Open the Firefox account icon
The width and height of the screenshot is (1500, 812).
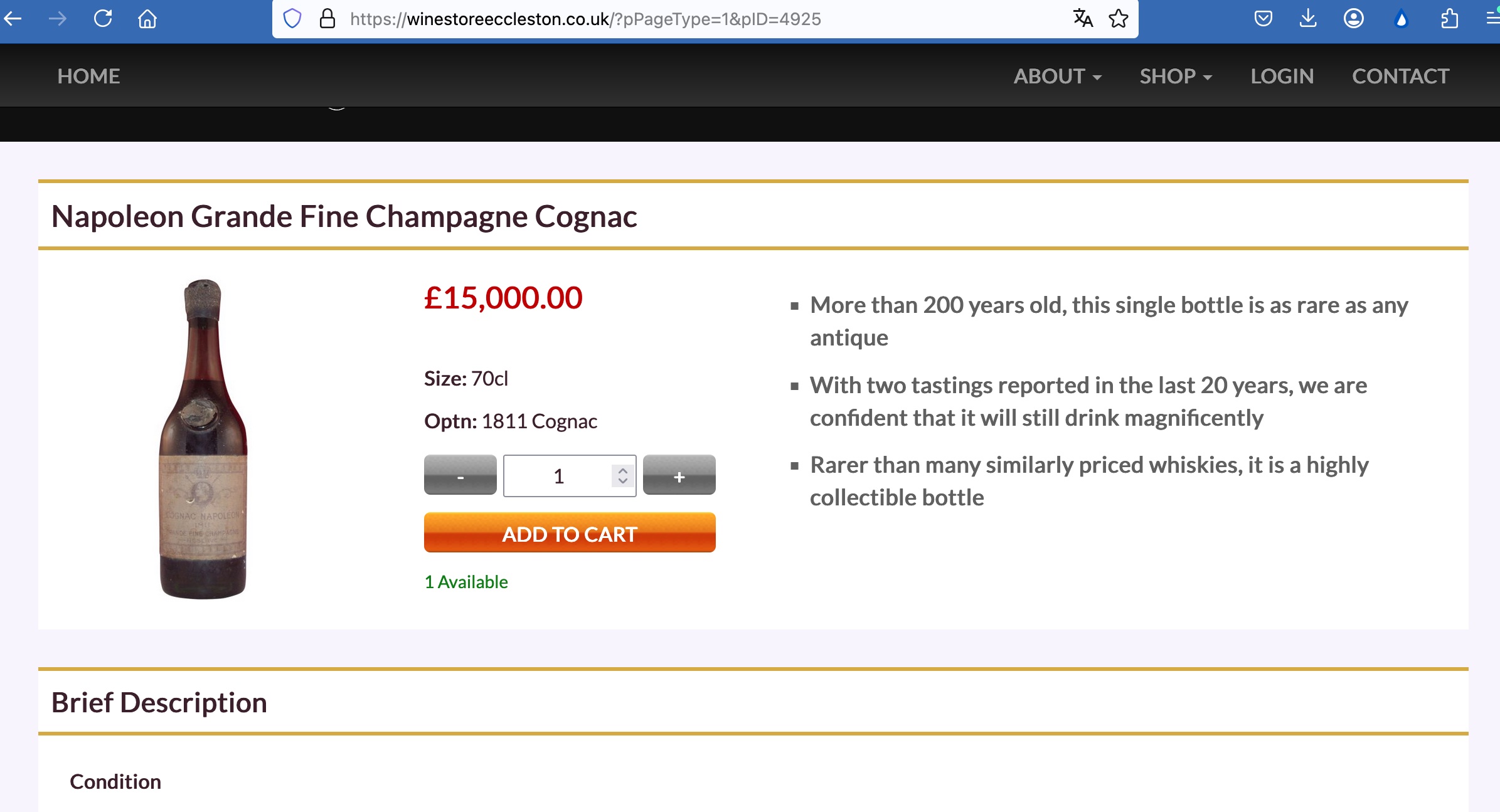tap(1354, 19)
